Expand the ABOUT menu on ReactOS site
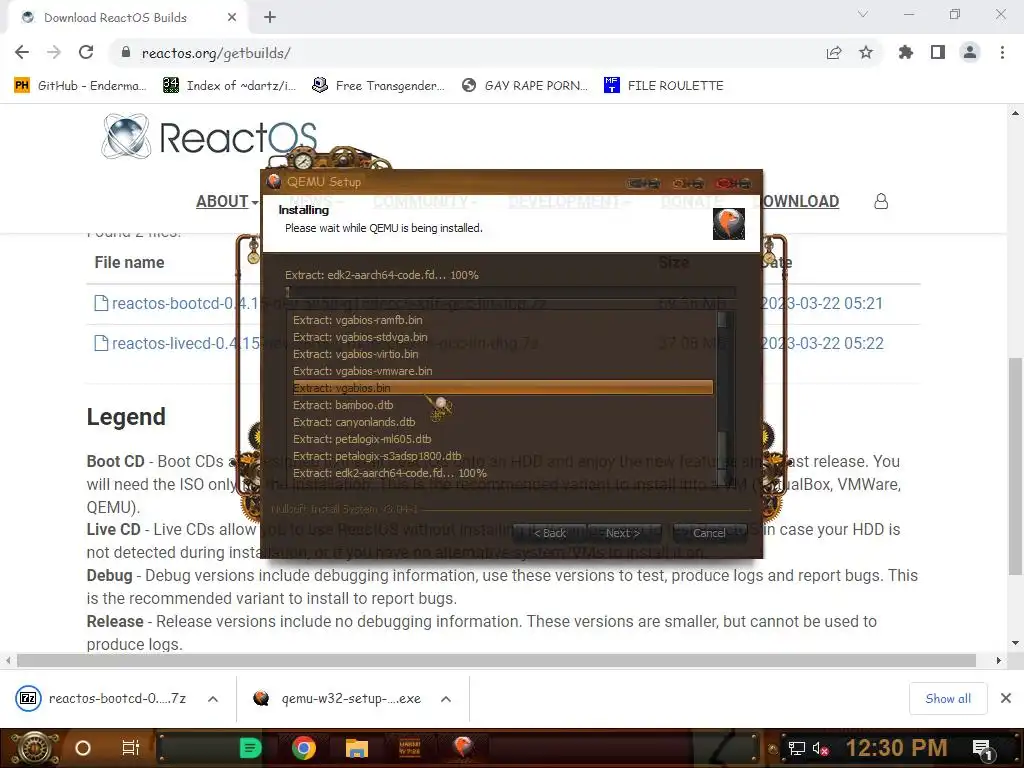The height and width of the screenshot is (768, 1024). tap(227, 201)
